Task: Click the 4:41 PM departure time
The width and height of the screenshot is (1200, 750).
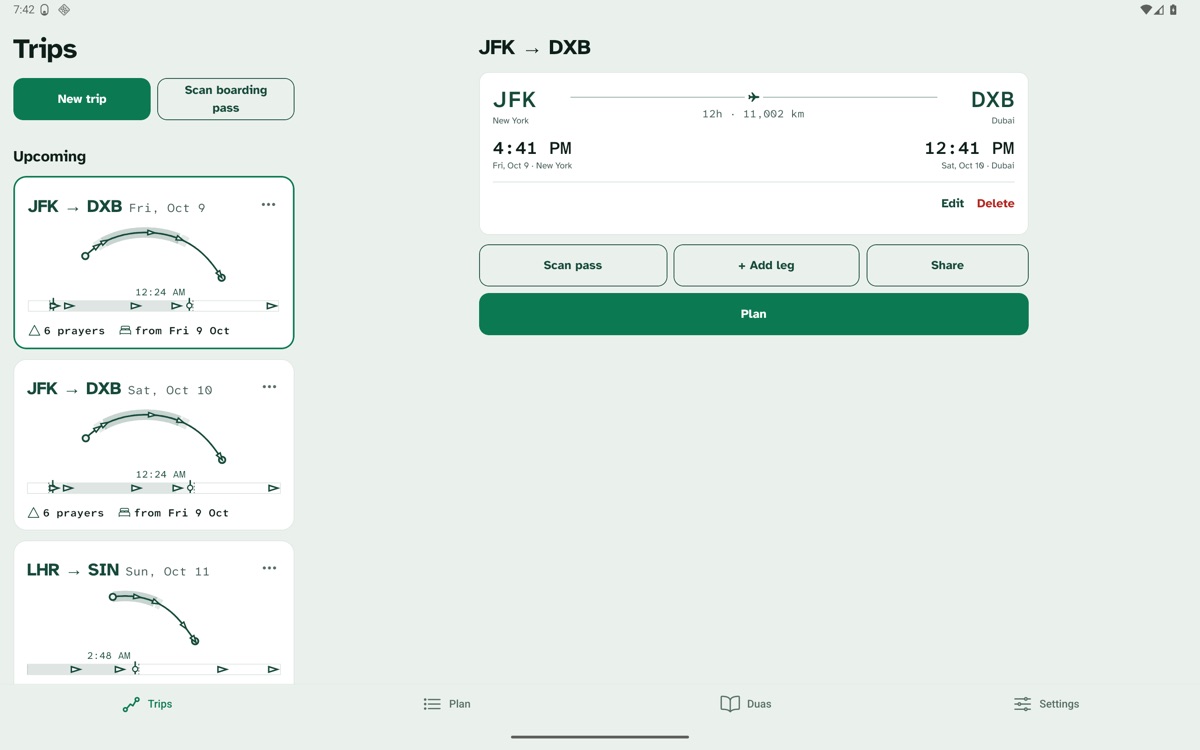Action: [x=532, y=148]
